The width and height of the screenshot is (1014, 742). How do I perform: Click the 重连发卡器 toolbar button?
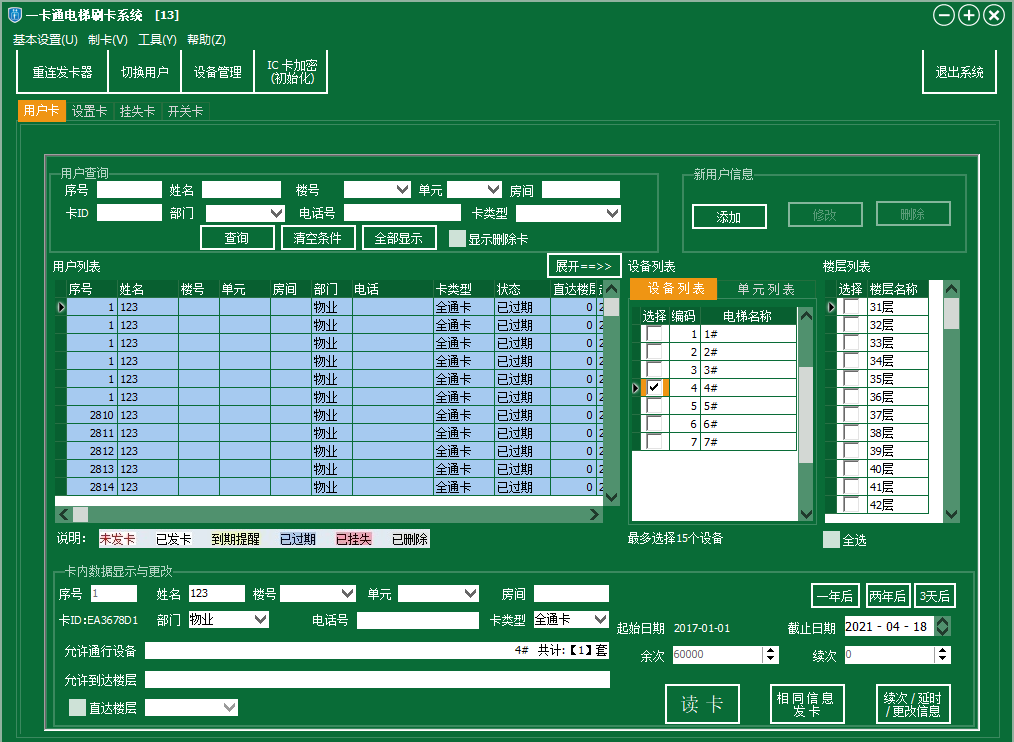[62, 72]
